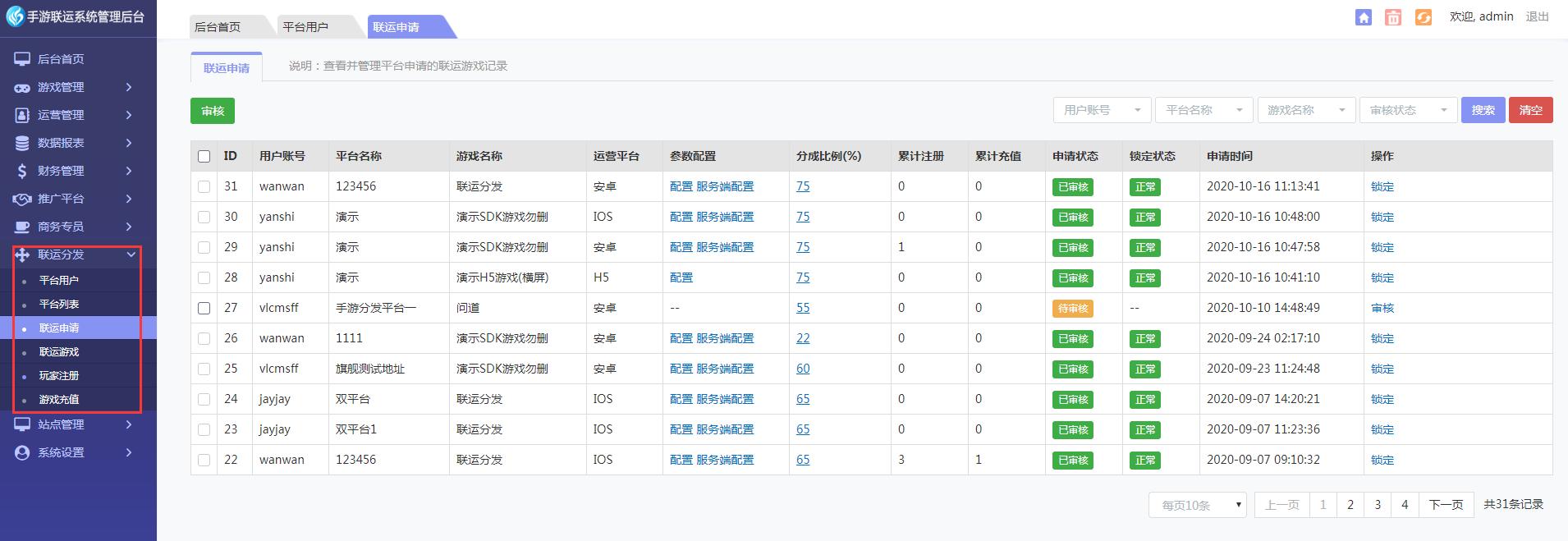Click the 数据报表 database icon
Screen dimensions: 1568x541
coord(22,143)
